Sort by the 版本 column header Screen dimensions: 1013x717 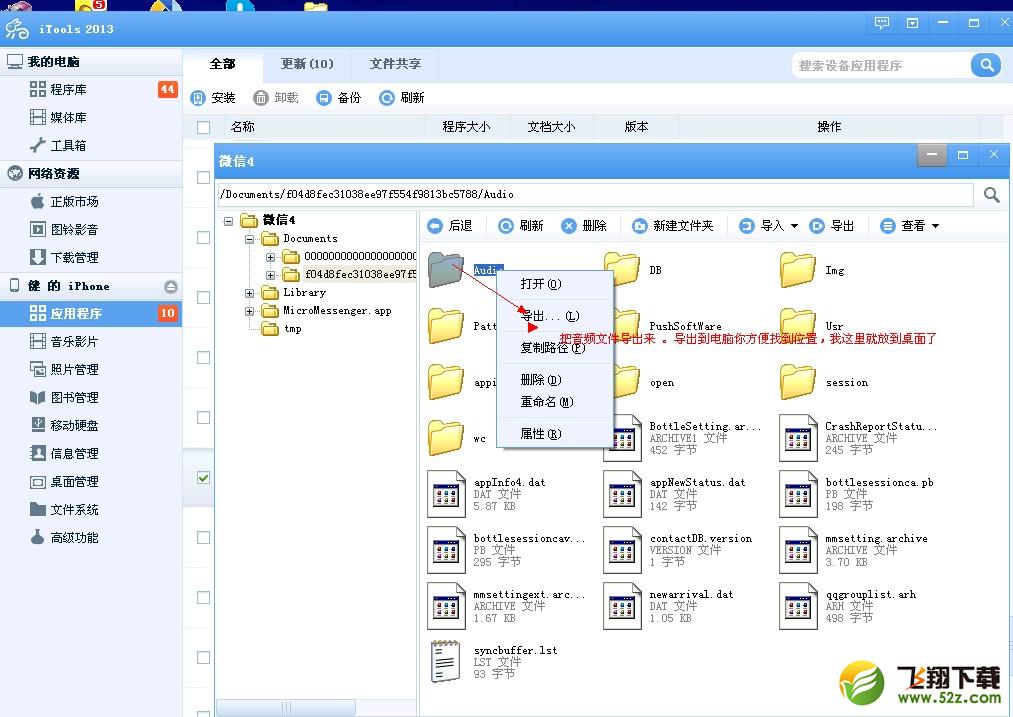click(x=636, y=127)
